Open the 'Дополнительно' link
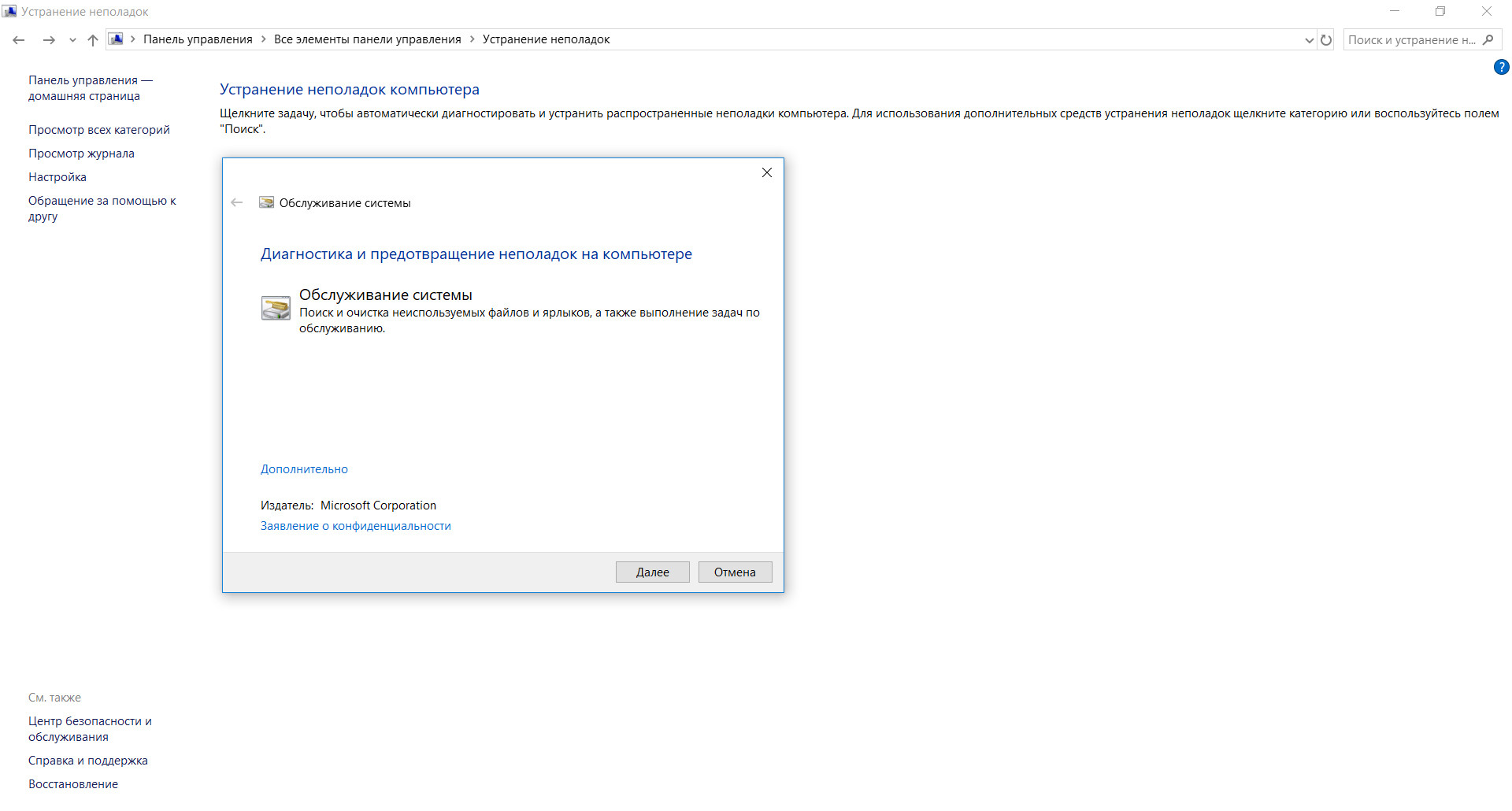 (304, 469)
